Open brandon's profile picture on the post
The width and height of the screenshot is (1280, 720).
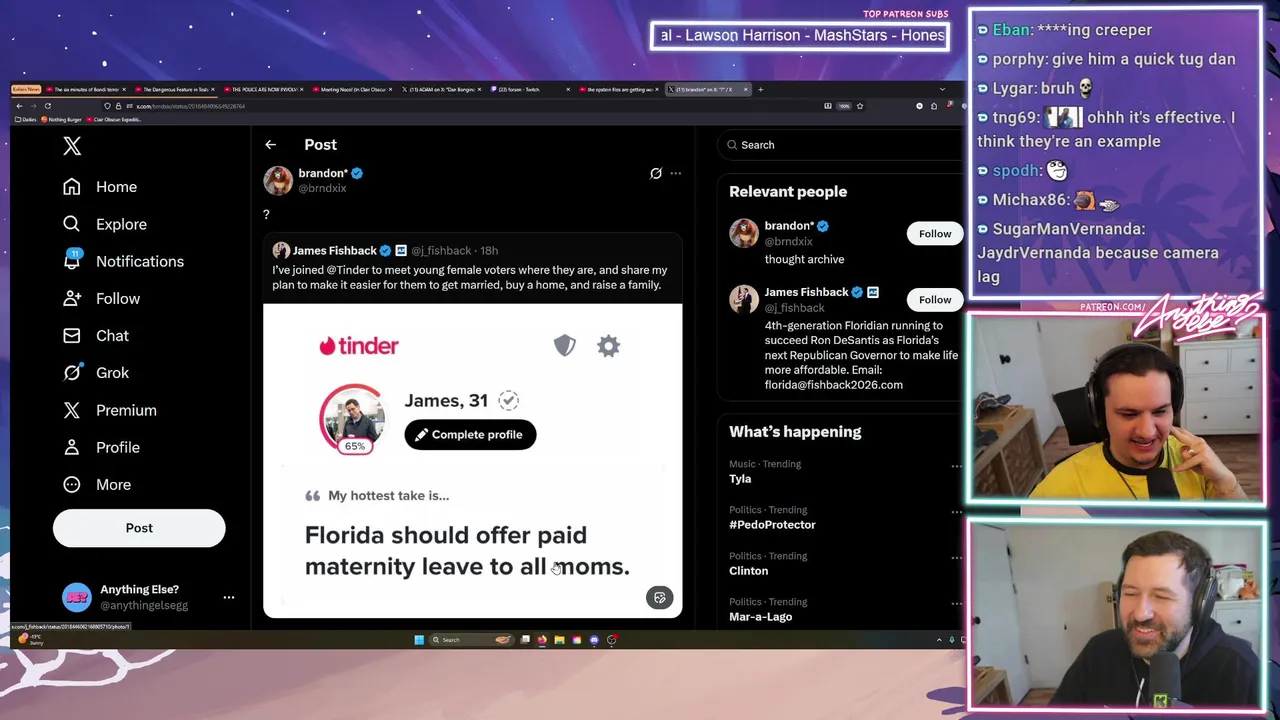278,180
